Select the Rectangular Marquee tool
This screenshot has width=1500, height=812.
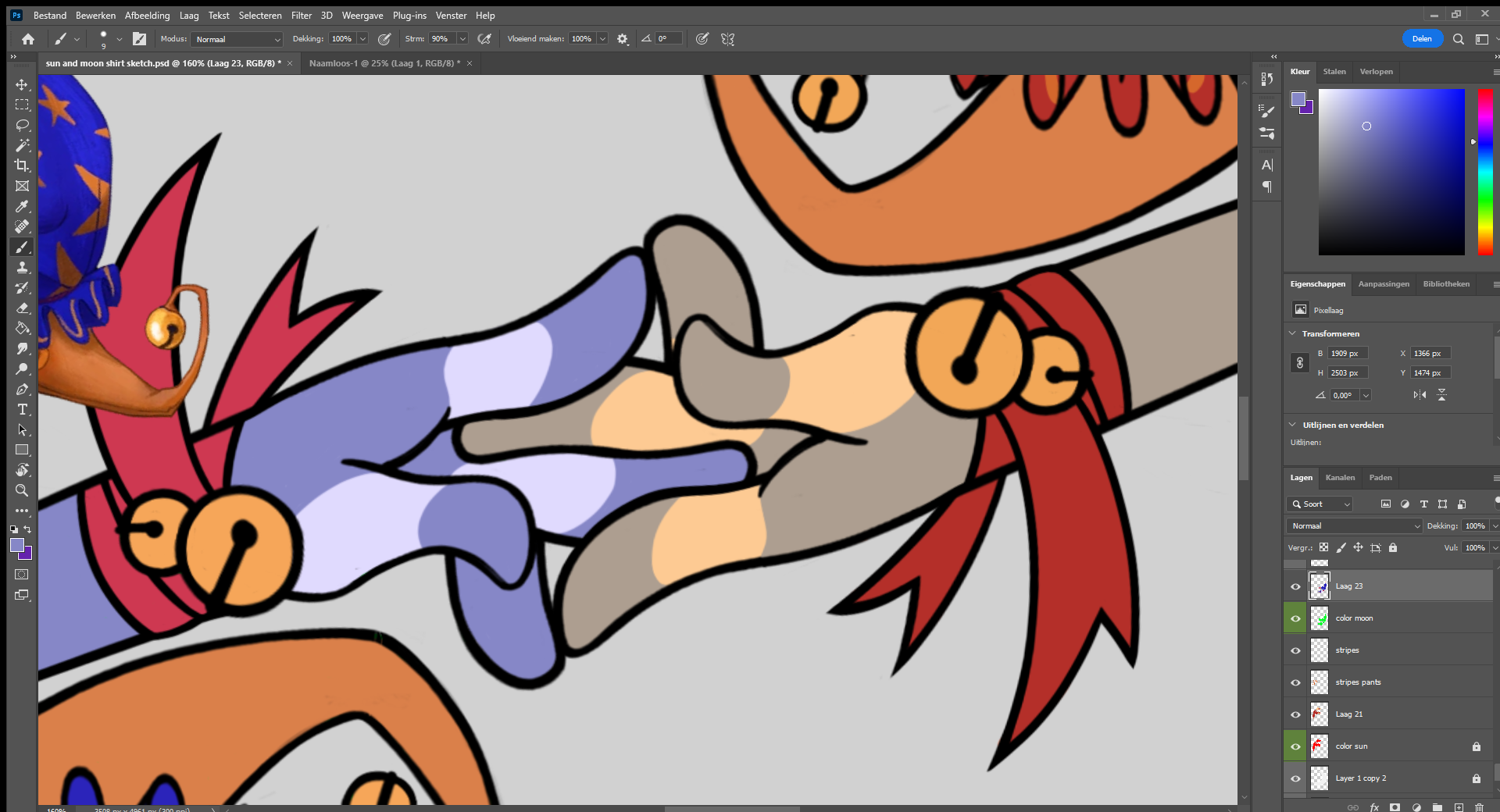point(22,105)
